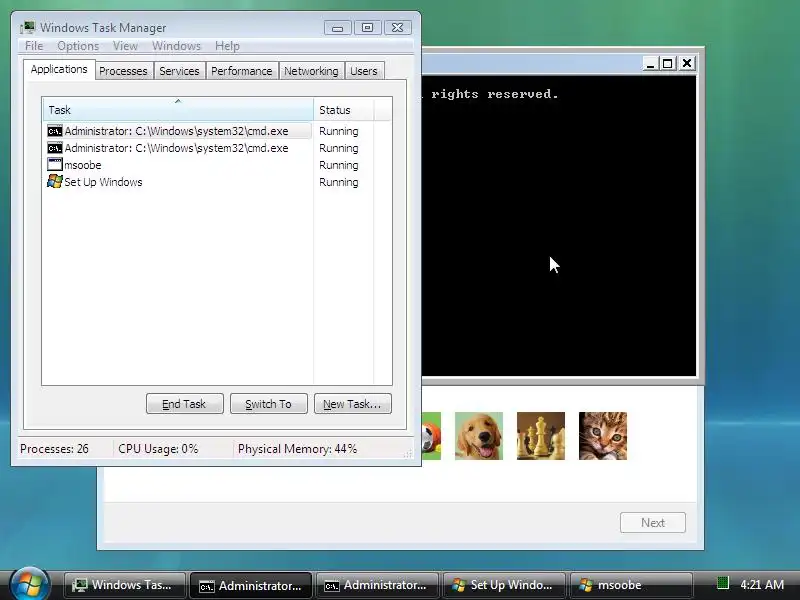Switch to the Services tab
800x600 pixels.
[x=179, y=71]
